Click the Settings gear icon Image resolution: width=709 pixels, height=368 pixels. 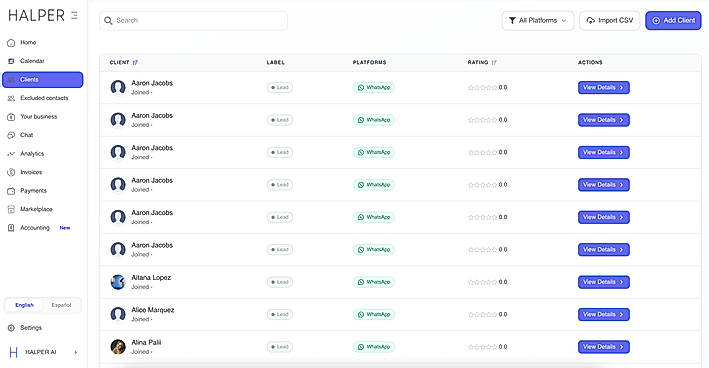pyautogui.click(x=11, y=328)
